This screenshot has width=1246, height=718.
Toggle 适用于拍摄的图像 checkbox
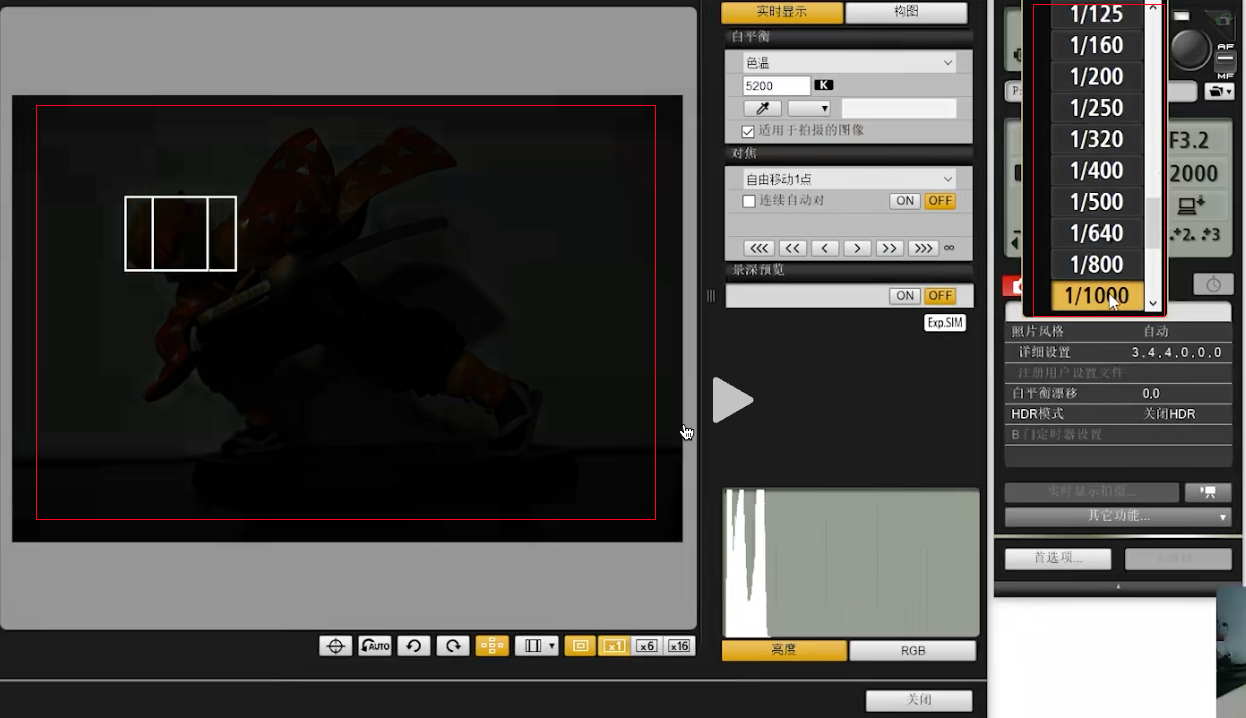(748, 131)
